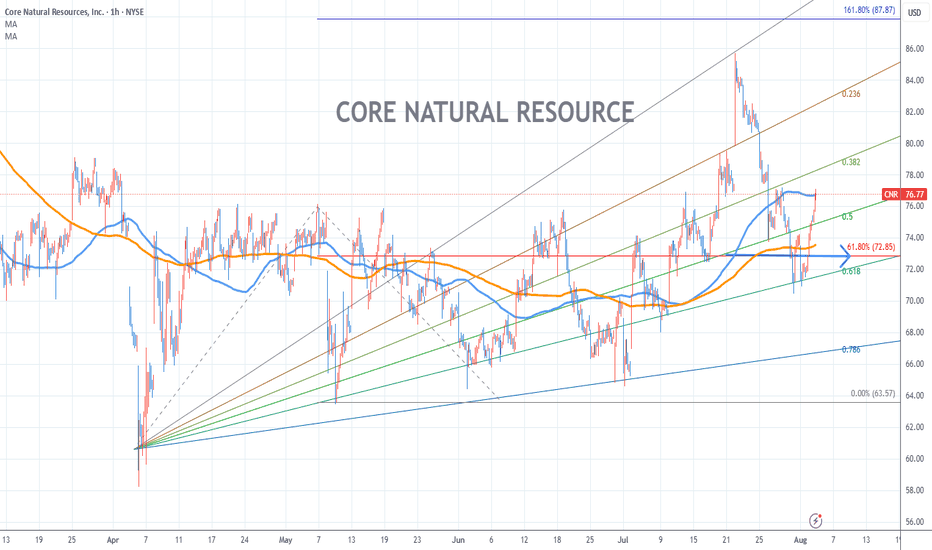Click the 161.80% (87.87) Fibonacci label

pyautogui.click(x=869, y=10)
